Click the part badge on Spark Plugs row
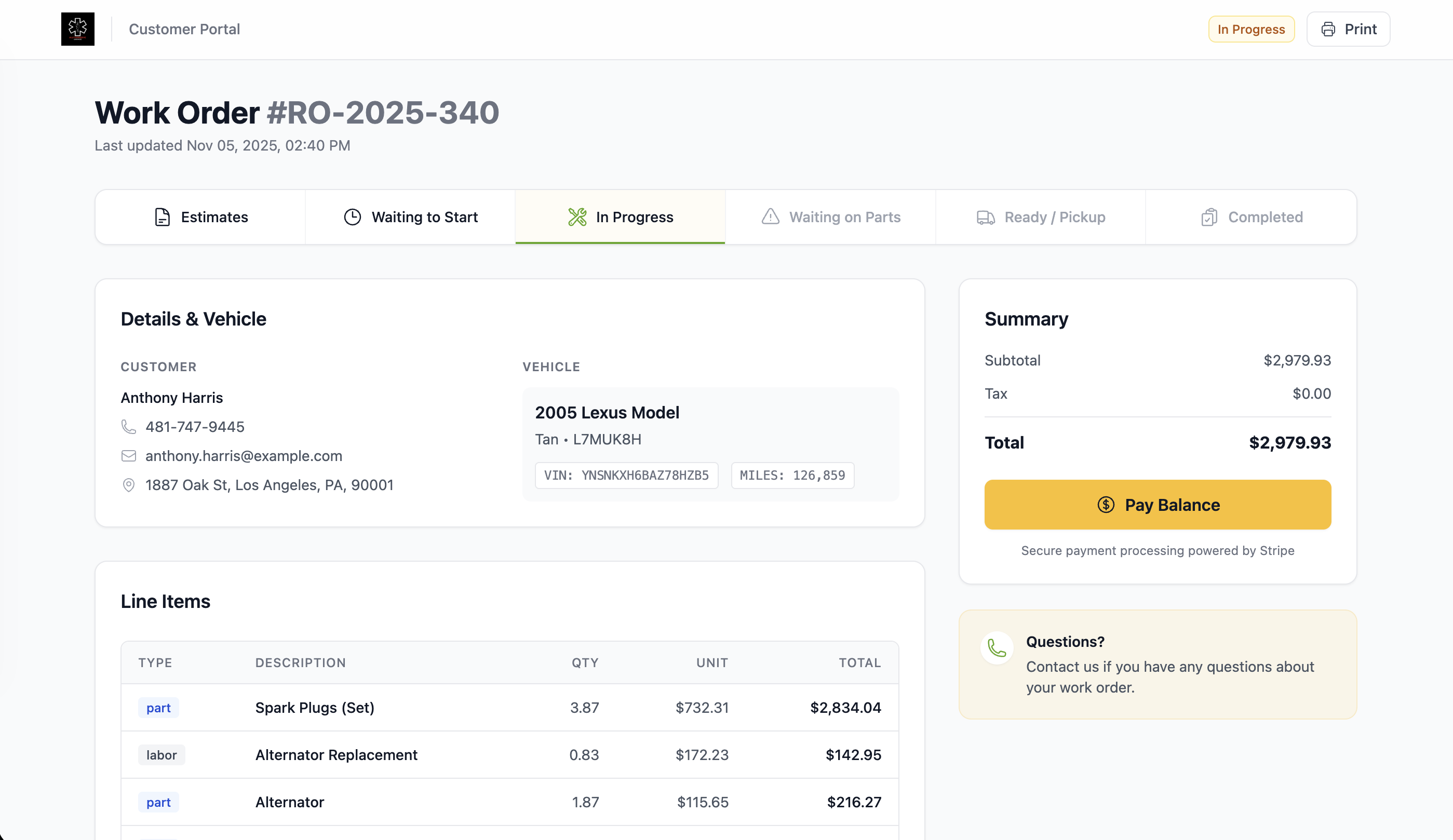Screen dimensions: 1453x840 click(x=158, y=708)
